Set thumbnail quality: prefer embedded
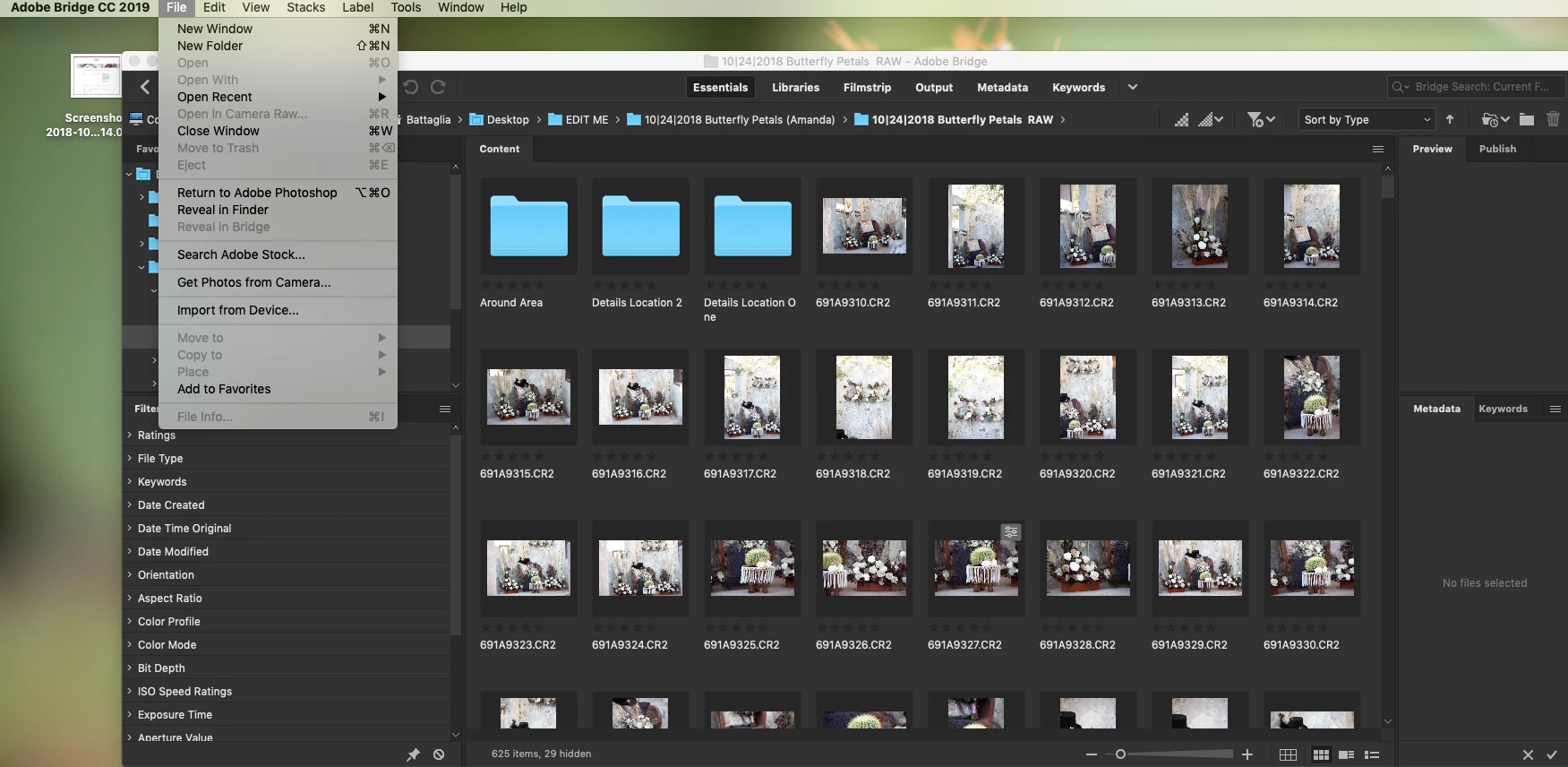 [1182, 119]
